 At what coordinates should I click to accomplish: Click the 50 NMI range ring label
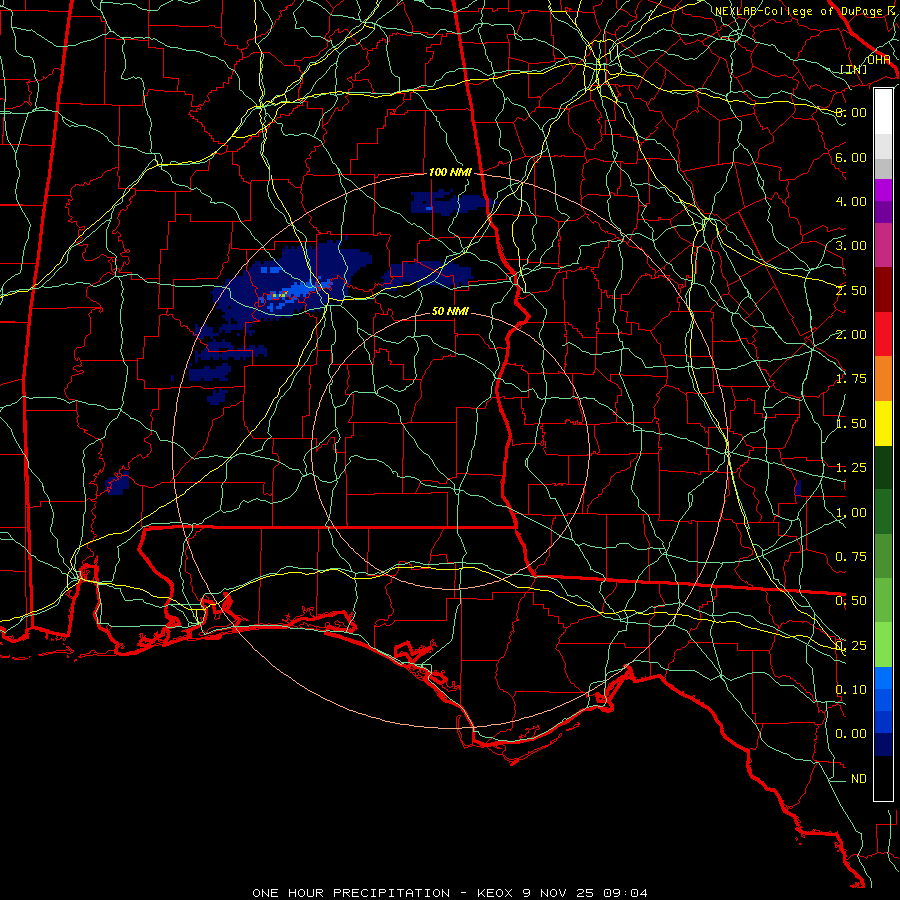pyautogui.click(x=450, y=311)
